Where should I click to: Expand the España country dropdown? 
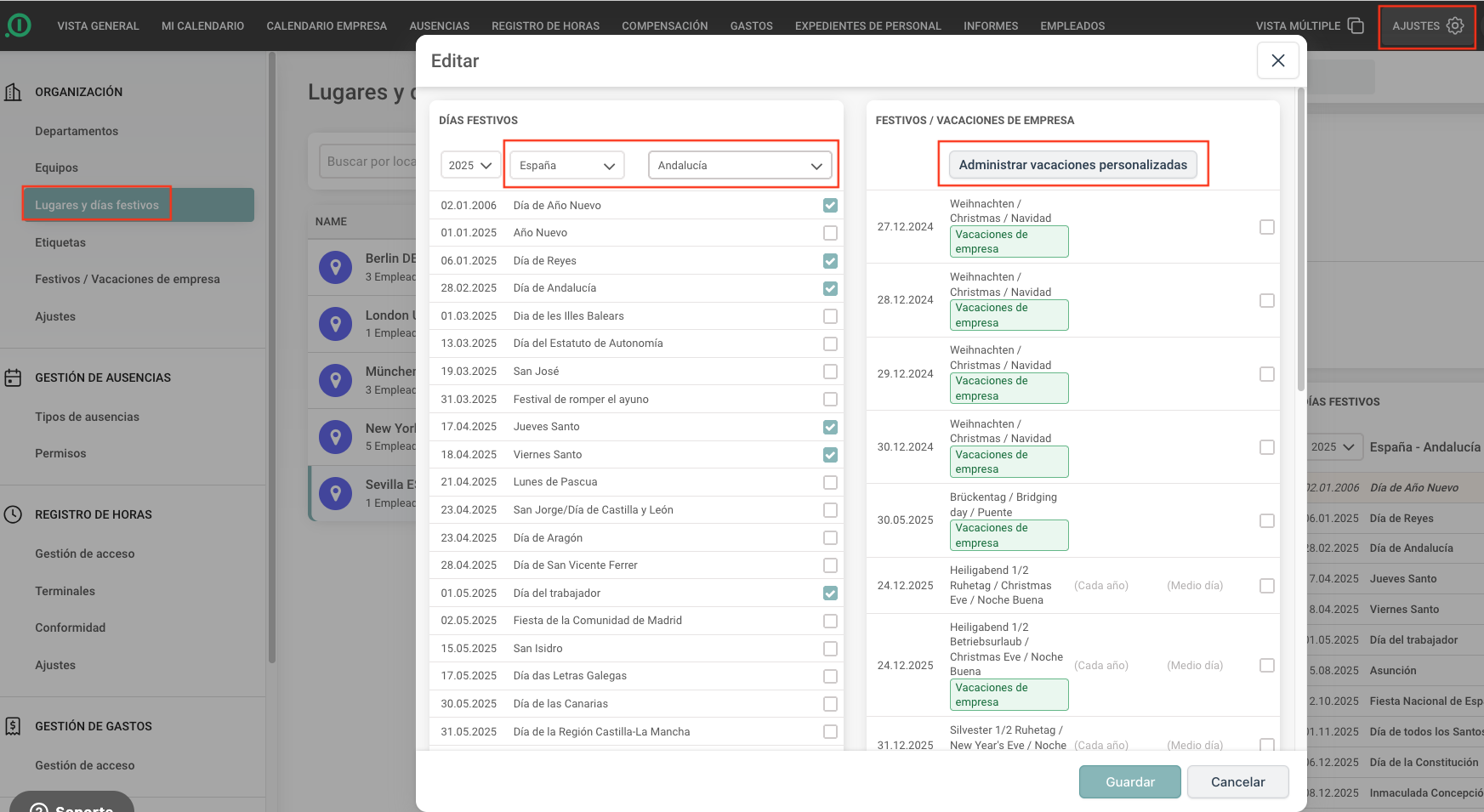coord(566,165)
